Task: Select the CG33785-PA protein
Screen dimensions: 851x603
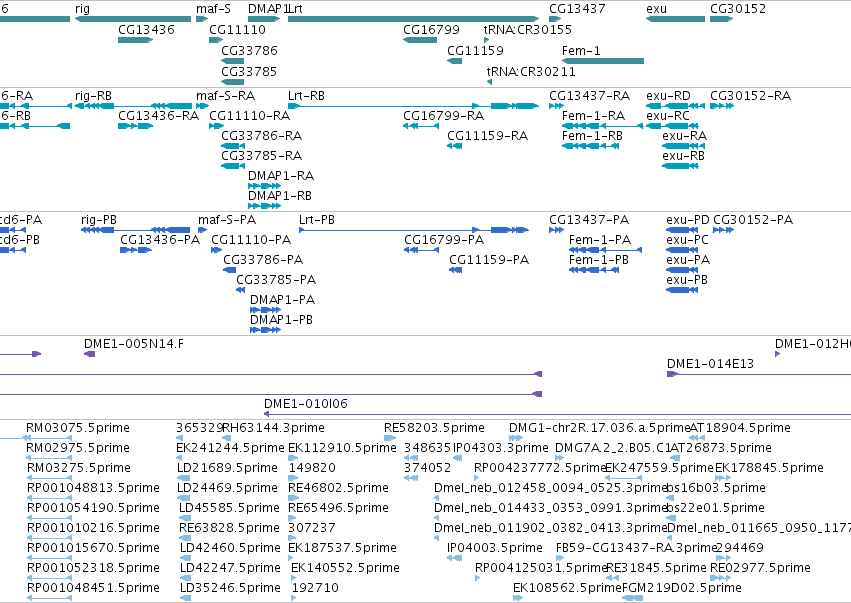Action: [x=240, y=290]
